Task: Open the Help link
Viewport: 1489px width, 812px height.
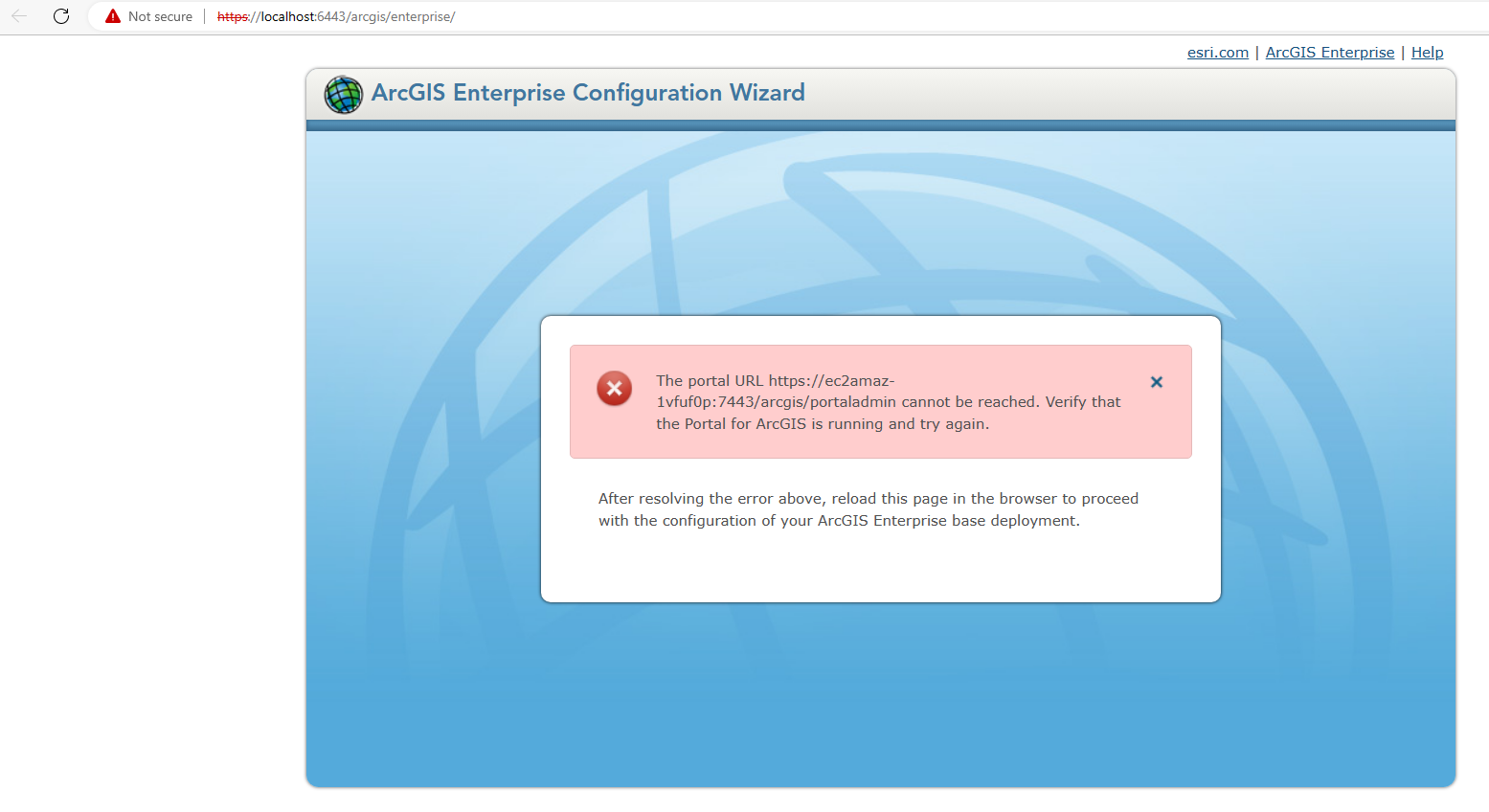Action: [1427, 53]
